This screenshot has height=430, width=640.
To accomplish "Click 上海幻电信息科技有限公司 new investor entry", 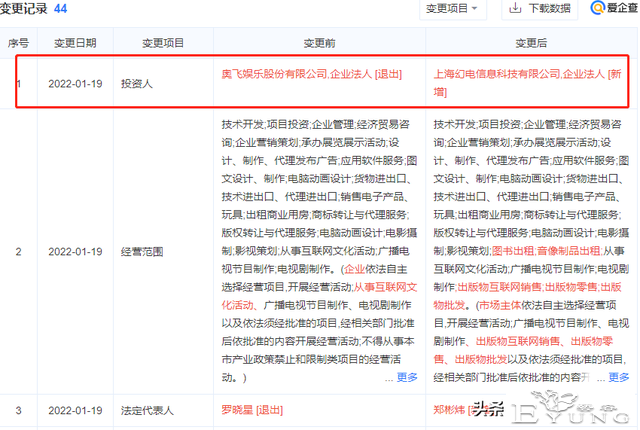I will coord(527,83).
